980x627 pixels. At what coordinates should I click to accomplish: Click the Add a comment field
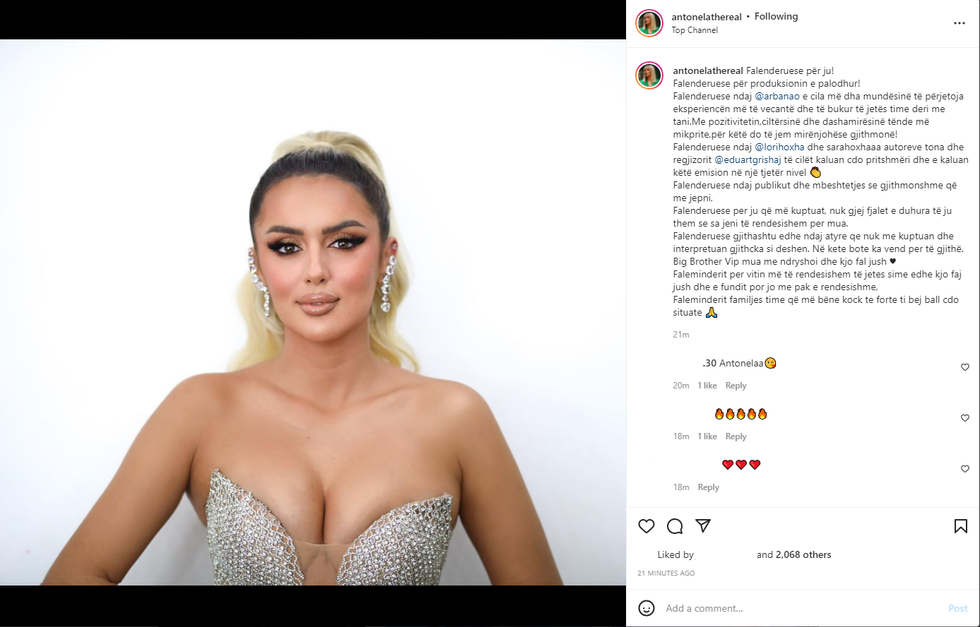[x=802, y=608]
